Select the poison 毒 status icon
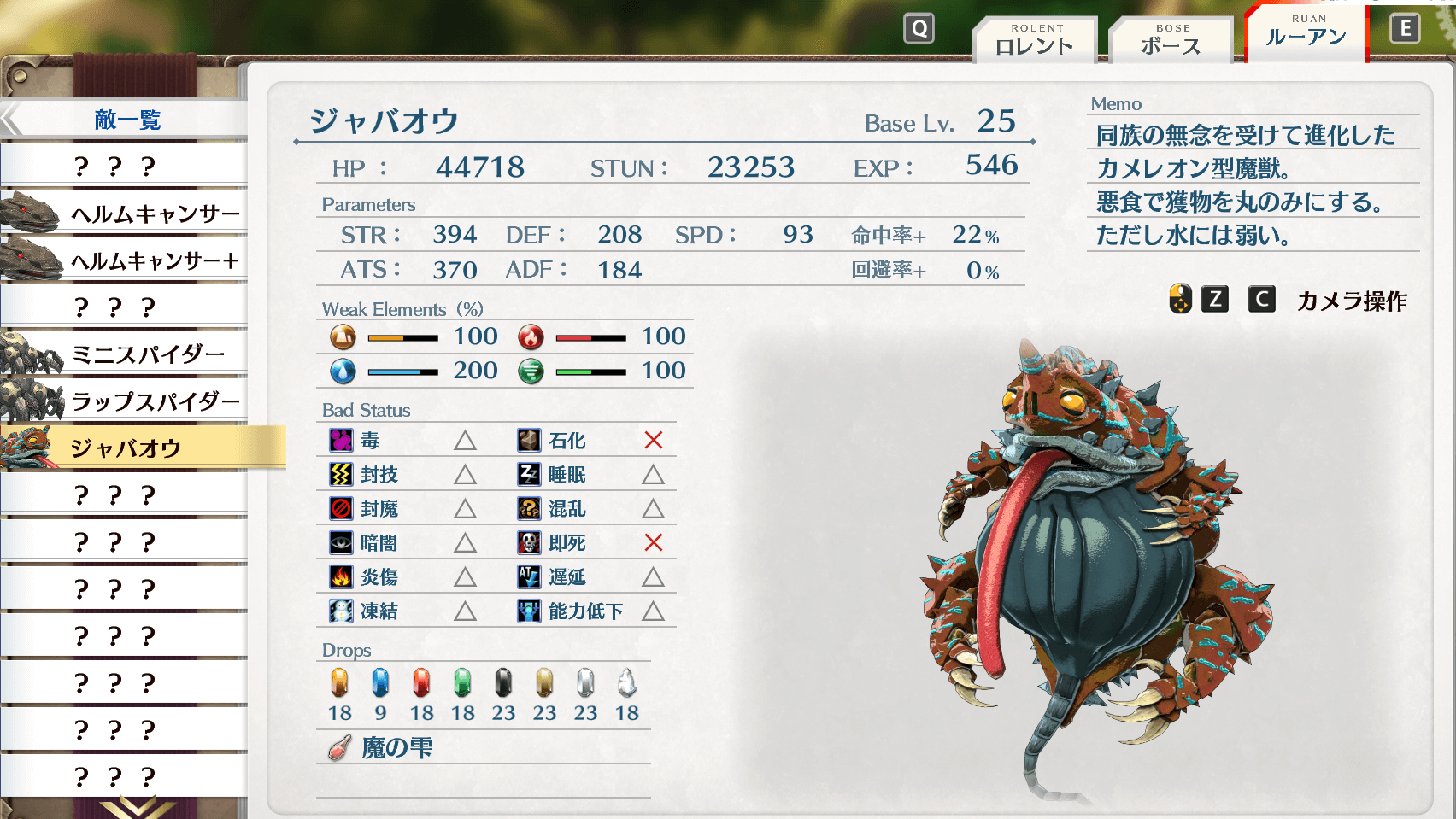 (341, 441)
